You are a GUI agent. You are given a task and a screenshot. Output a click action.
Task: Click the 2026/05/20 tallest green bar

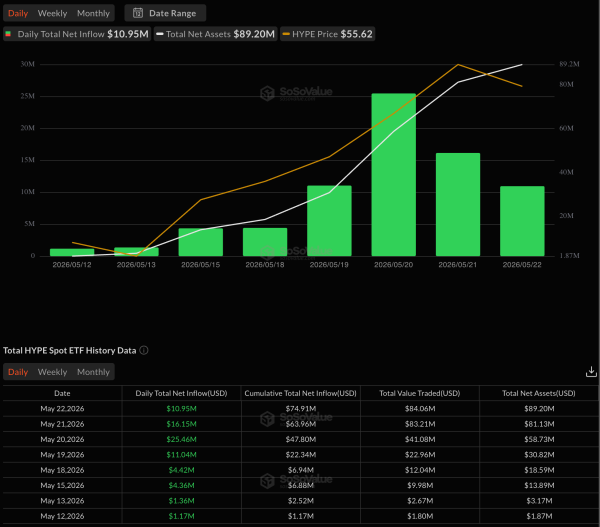coord(393,175)
